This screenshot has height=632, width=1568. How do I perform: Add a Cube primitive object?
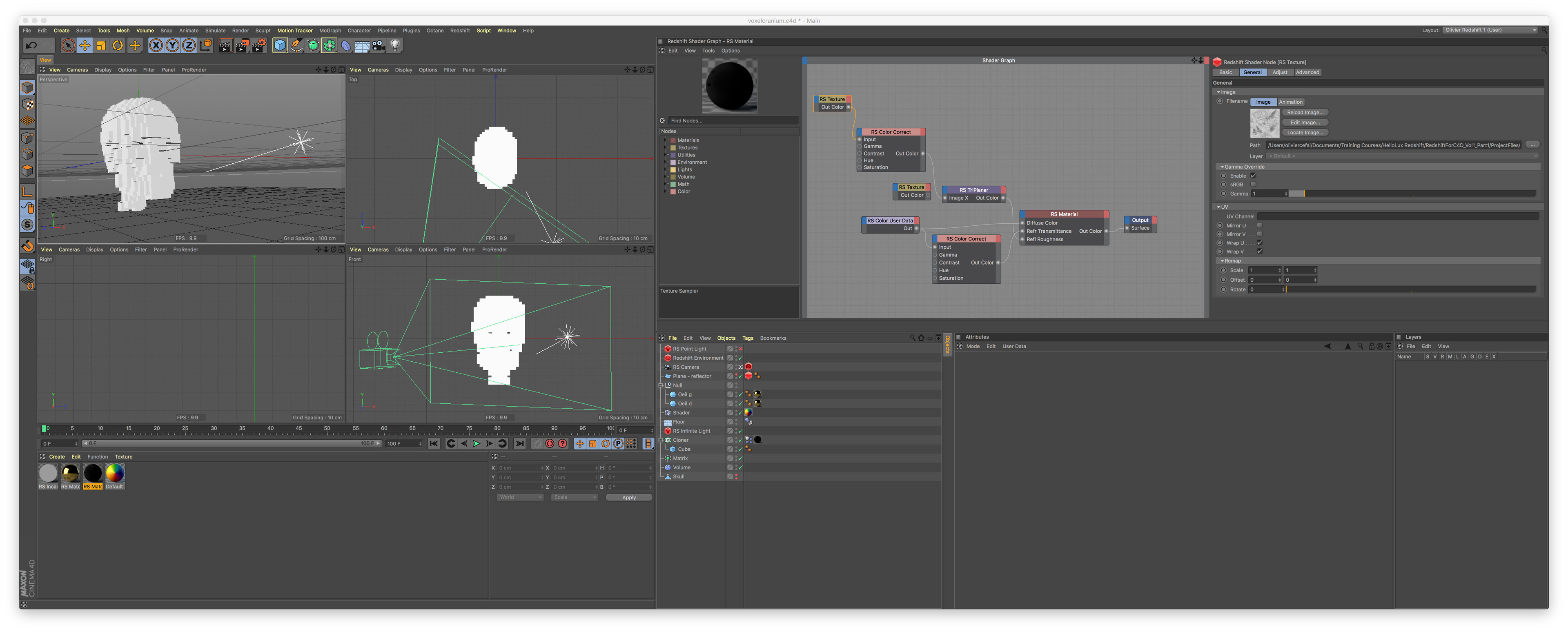pos(280,45)
